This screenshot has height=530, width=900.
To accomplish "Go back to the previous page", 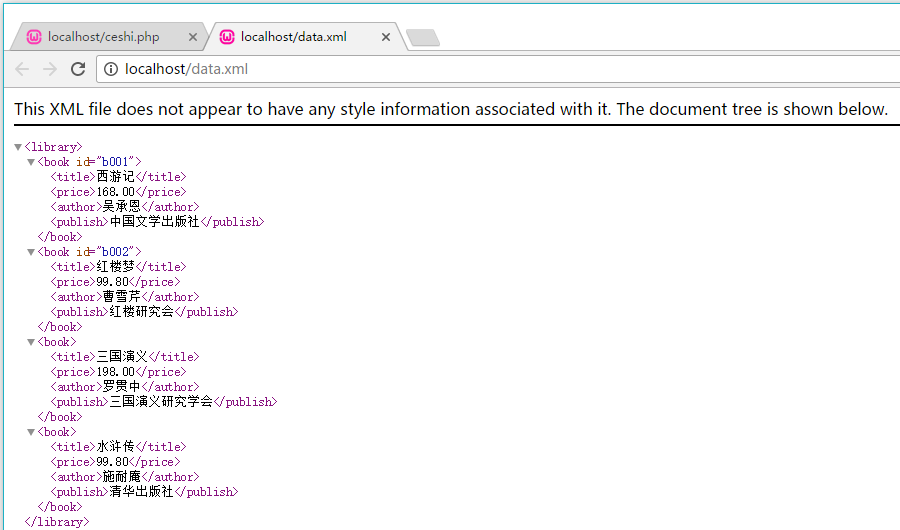I will [22, 69].
